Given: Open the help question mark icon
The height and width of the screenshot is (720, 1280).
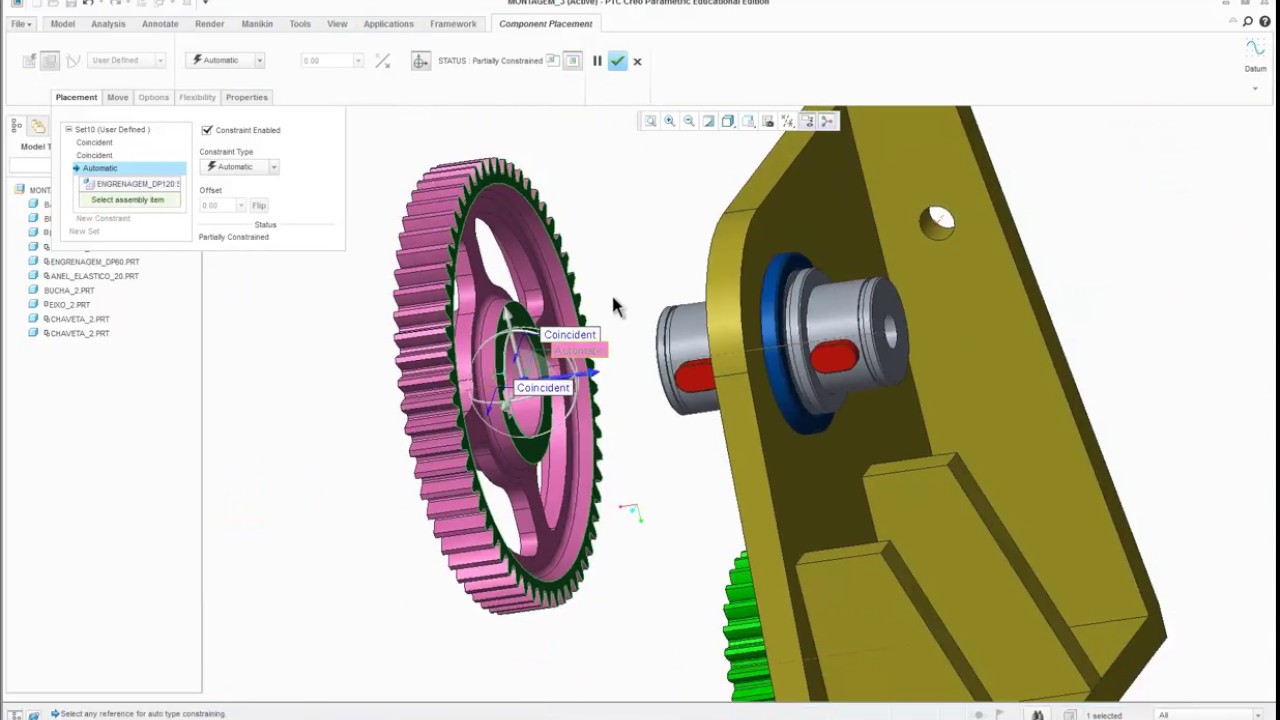Looking at the screenshot, I should (x=1265, y=22).
